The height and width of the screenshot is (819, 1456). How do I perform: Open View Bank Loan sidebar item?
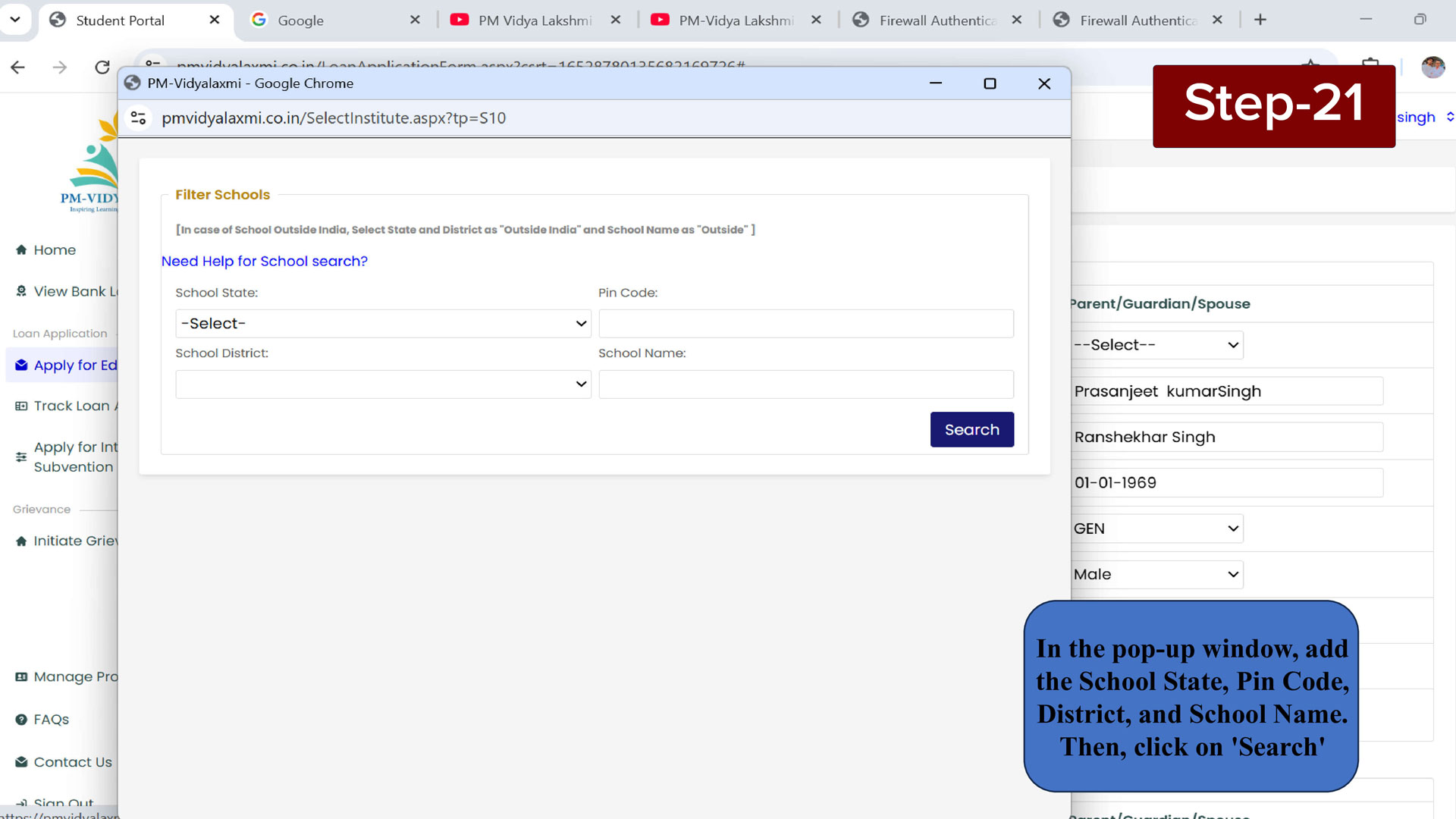(76, 291)
